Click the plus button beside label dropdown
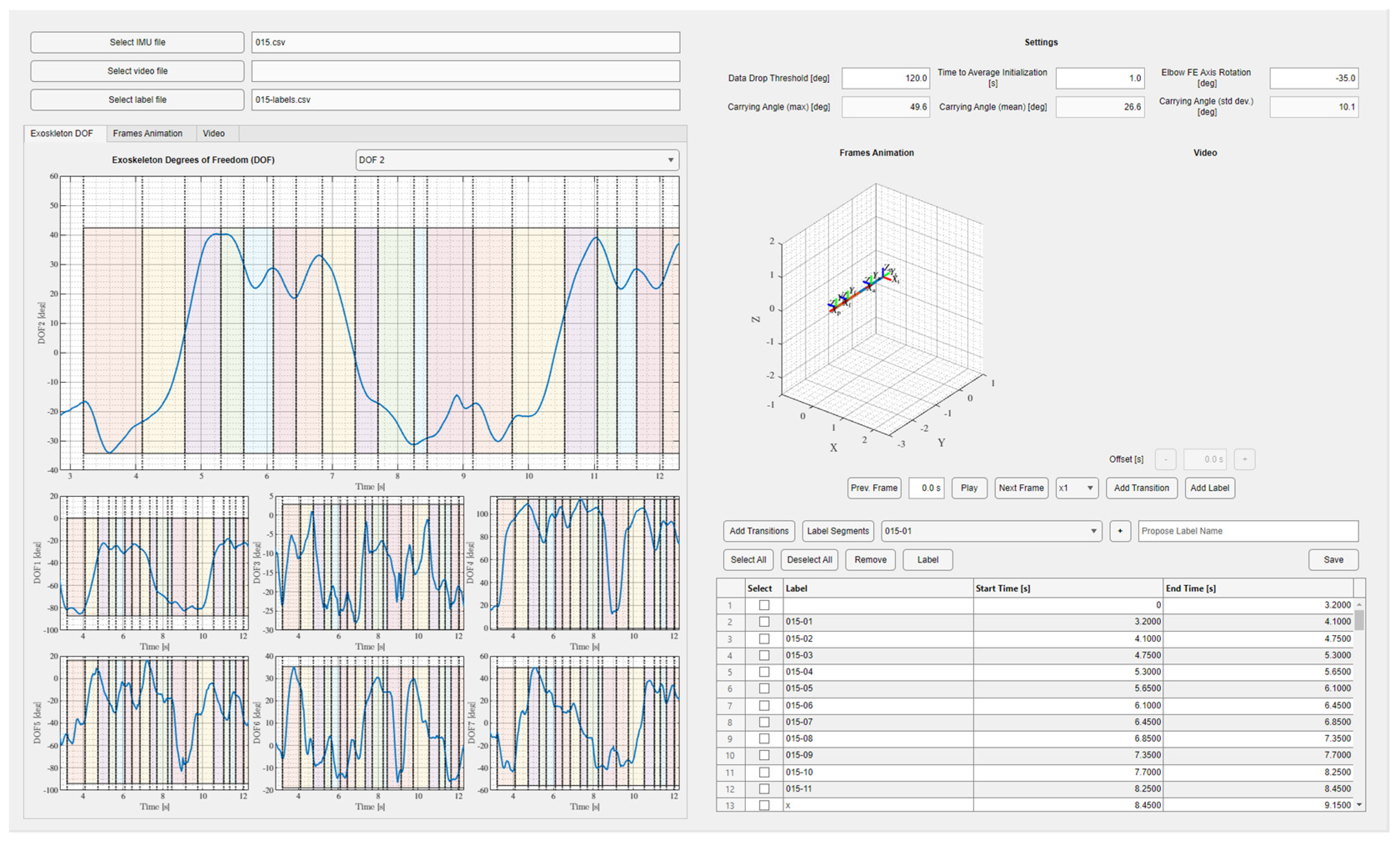The image size is (1400, 842). click(x=1119, y=531)
